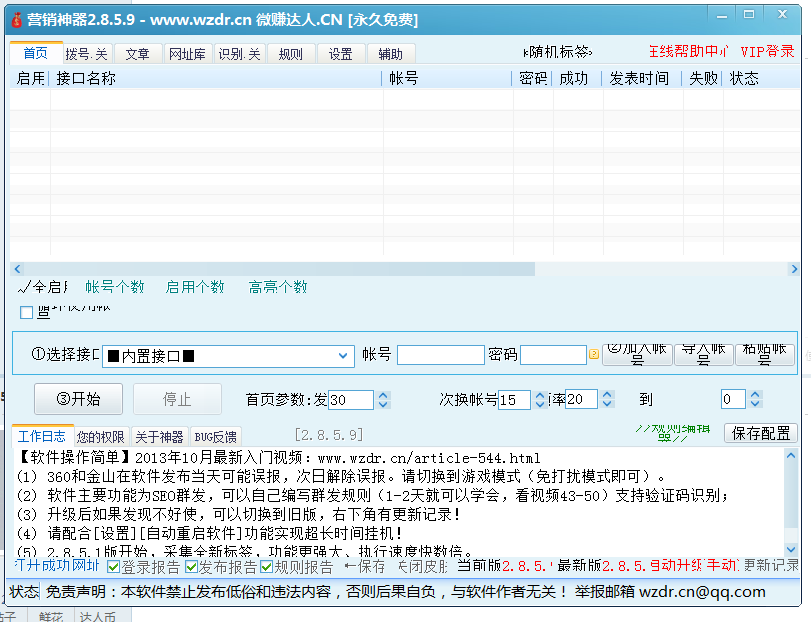Image resolution: width=811 pixels, height=622 pixels.
Task: Open the 网址库 tab
Action: (x=186, y=54)
